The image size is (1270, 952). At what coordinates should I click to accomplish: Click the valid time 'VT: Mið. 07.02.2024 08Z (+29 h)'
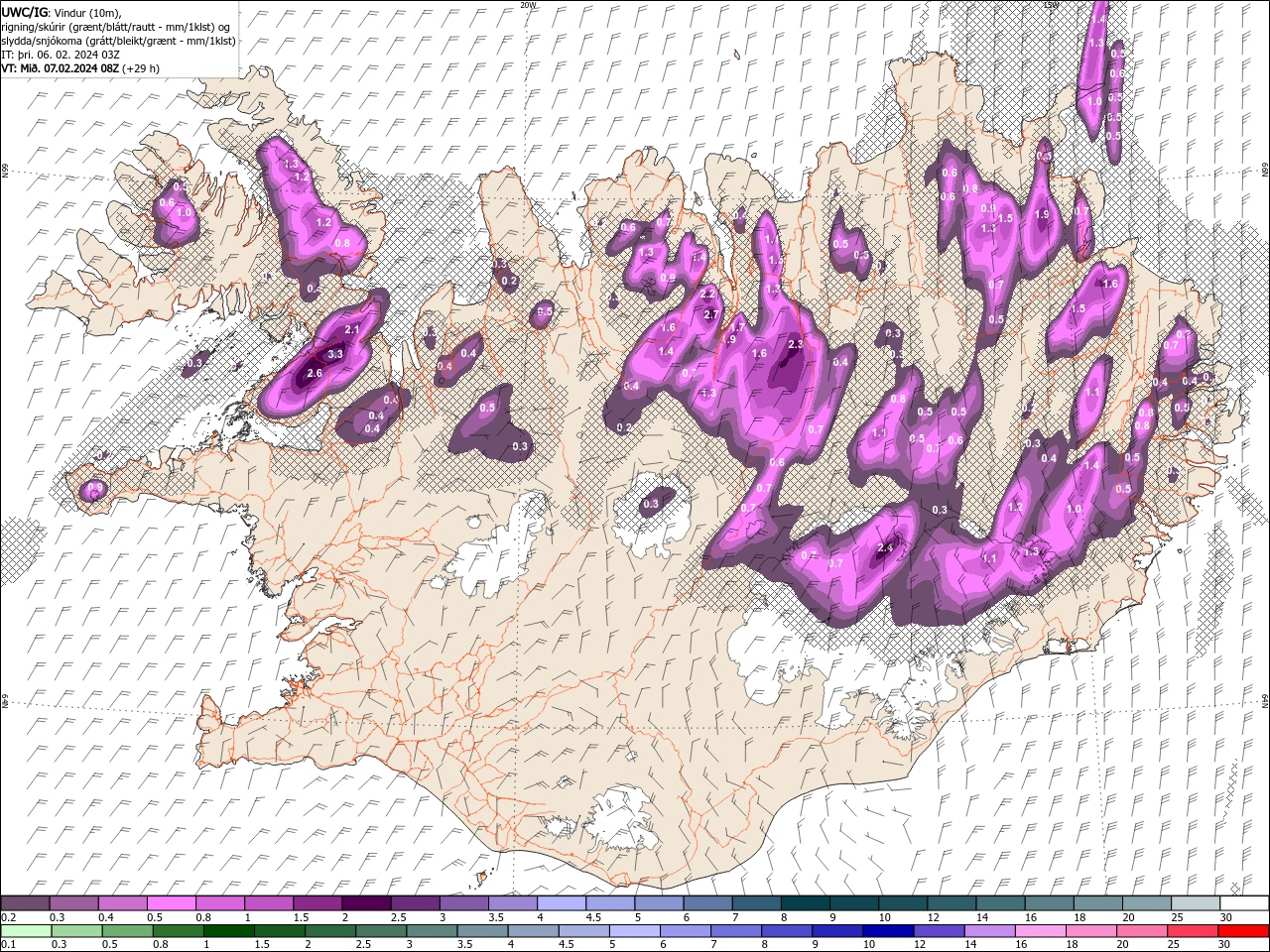tap(80, 68)
